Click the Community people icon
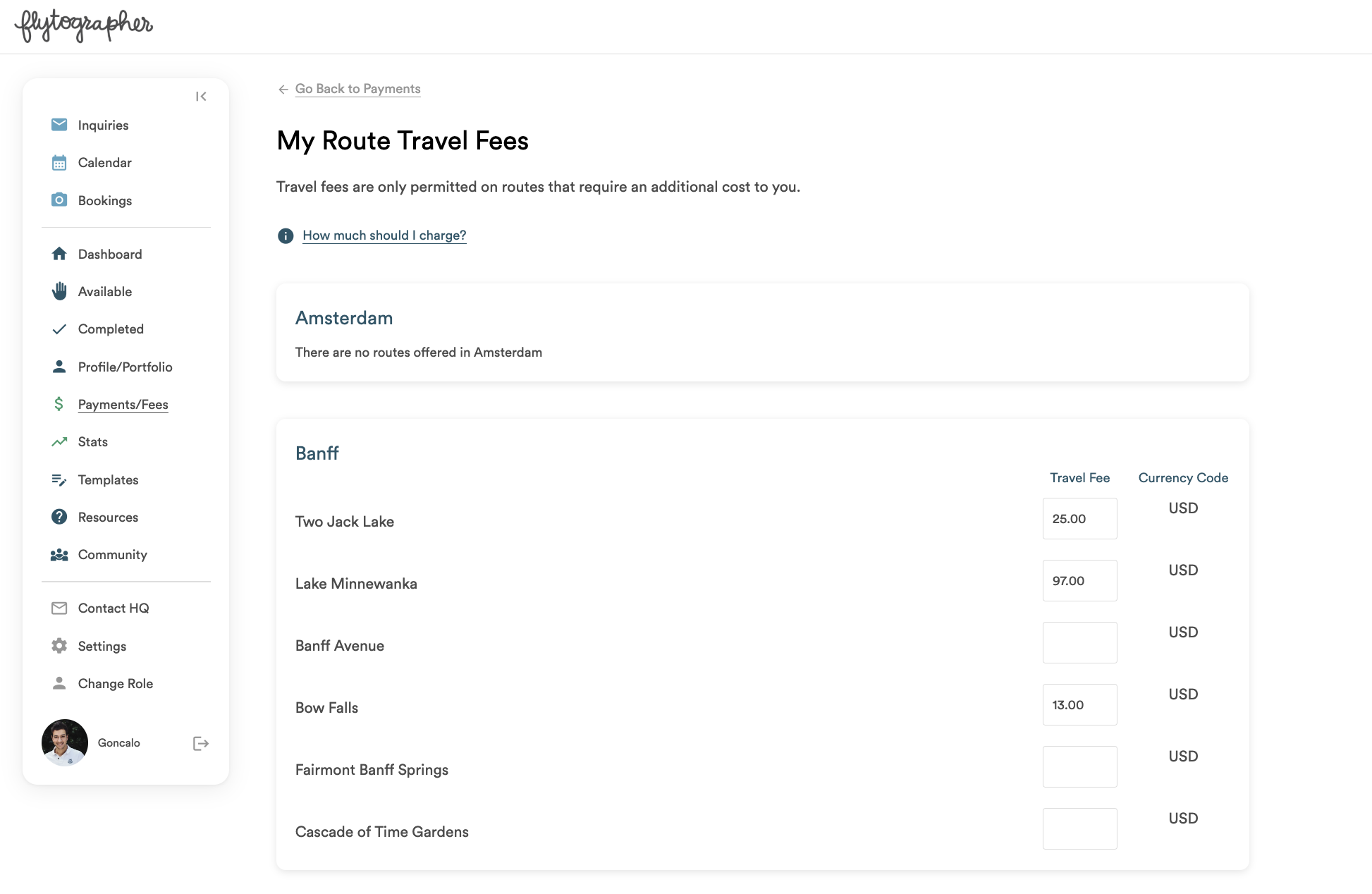Viewport: 1372px width, 894px height. pos(59,555)
